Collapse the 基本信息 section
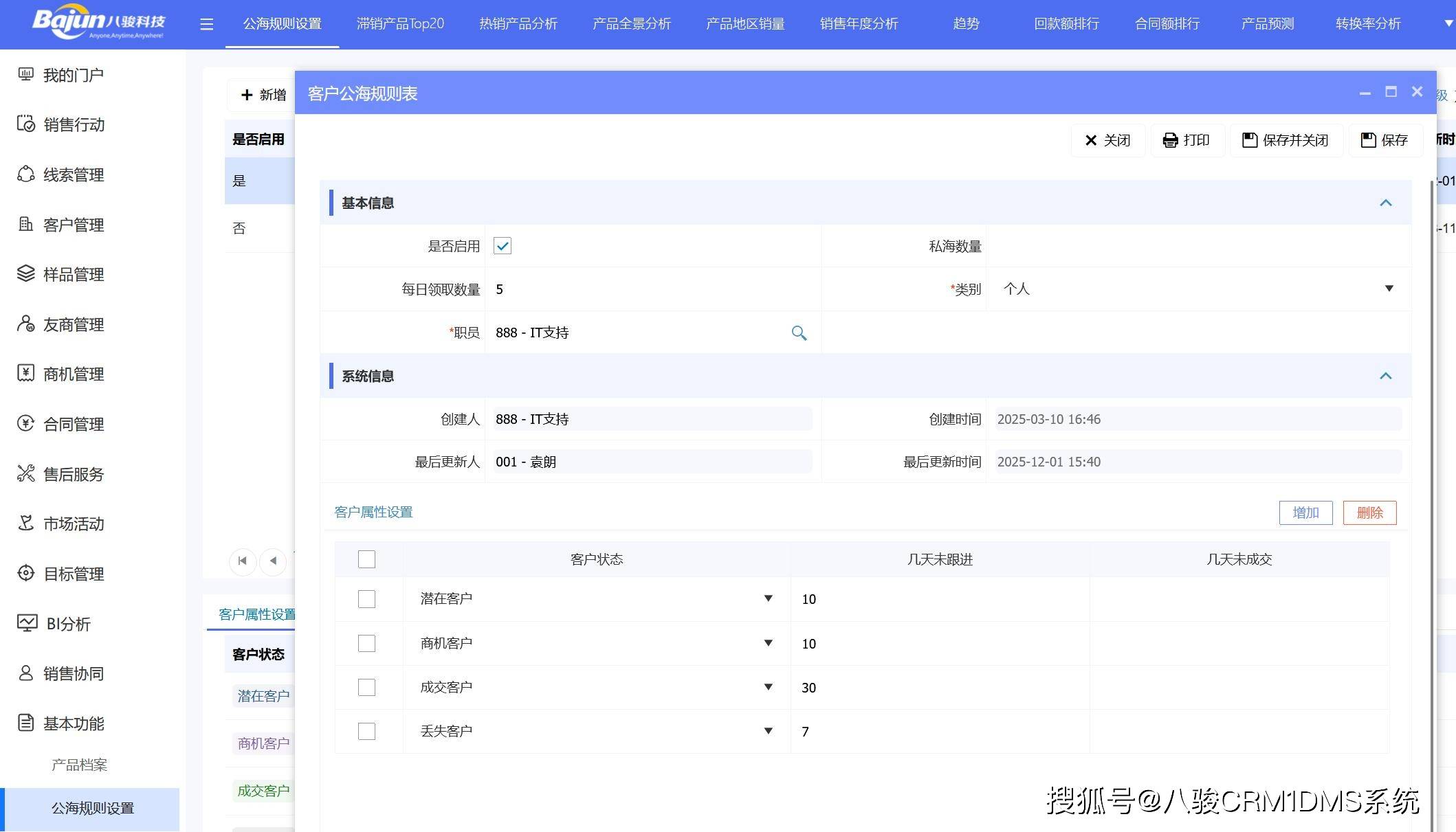1456x832 pixels. point(1385,203)
